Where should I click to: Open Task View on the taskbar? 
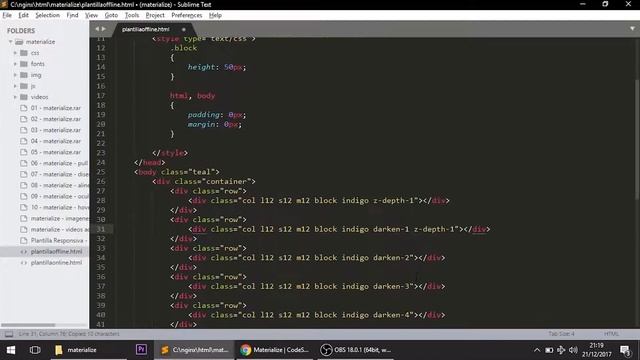click(x=35, y=350)
